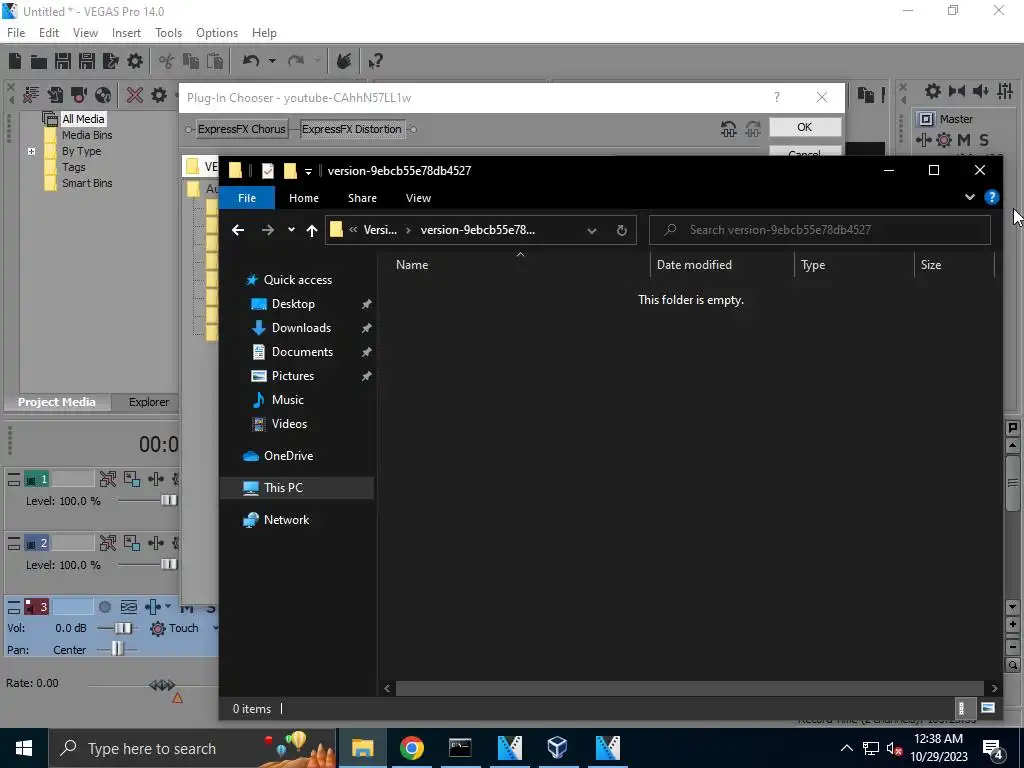Screen dimensions: 1024x768
Task: Open media properties gear in Project Media
Action: point(159,95)
